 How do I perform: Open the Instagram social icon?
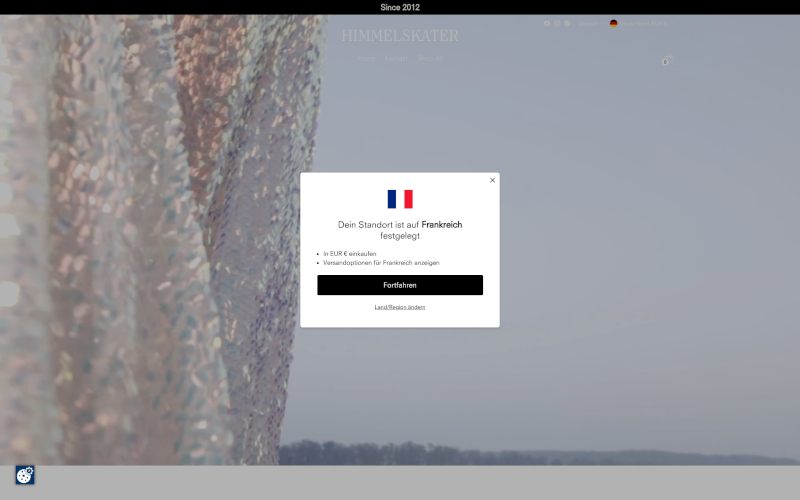pyautogui.click(x=557, y=23)
